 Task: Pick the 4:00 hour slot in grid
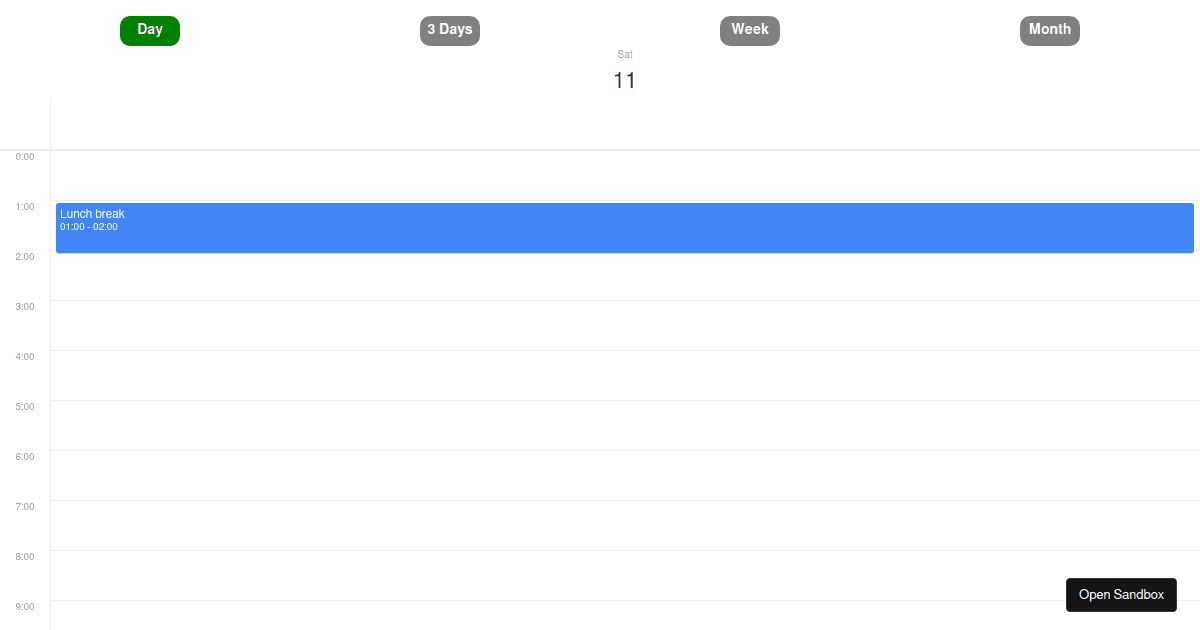point(625,375)
